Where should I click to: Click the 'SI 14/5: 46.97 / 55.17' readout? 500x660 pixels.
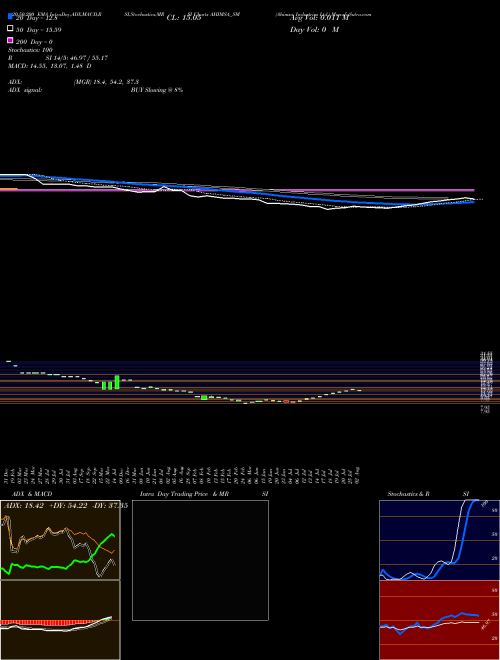pyautogui.click(x=77, y=58)
